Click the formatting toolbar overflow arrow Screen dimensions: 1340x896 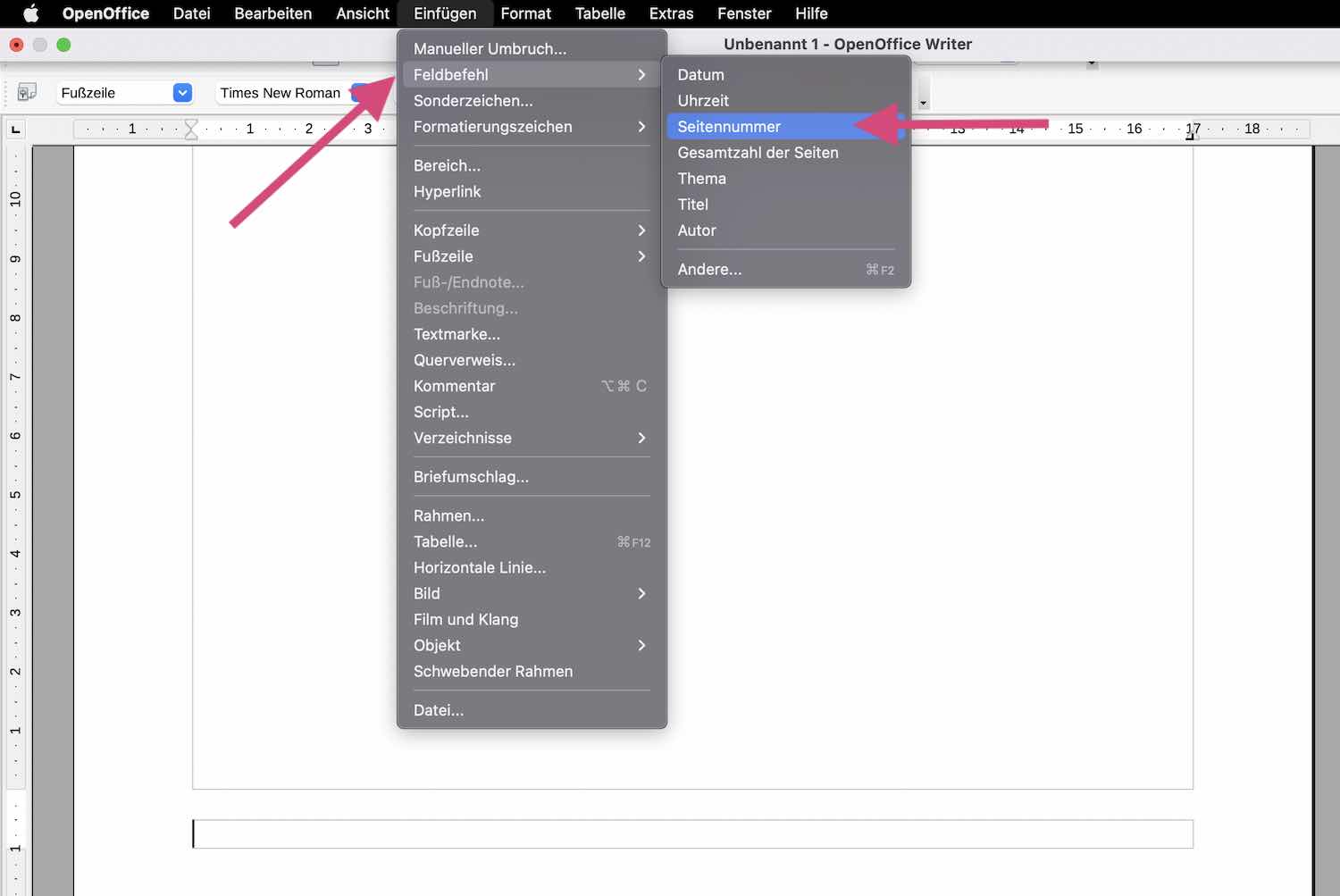(923, 102)
